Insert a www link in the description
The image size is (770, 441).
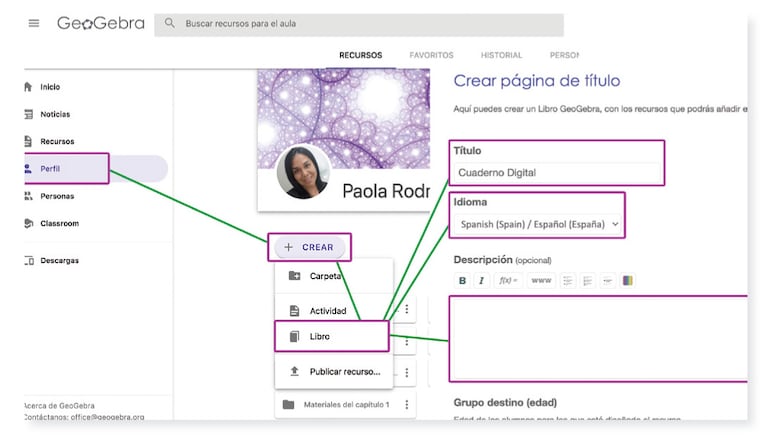(541, 281)
